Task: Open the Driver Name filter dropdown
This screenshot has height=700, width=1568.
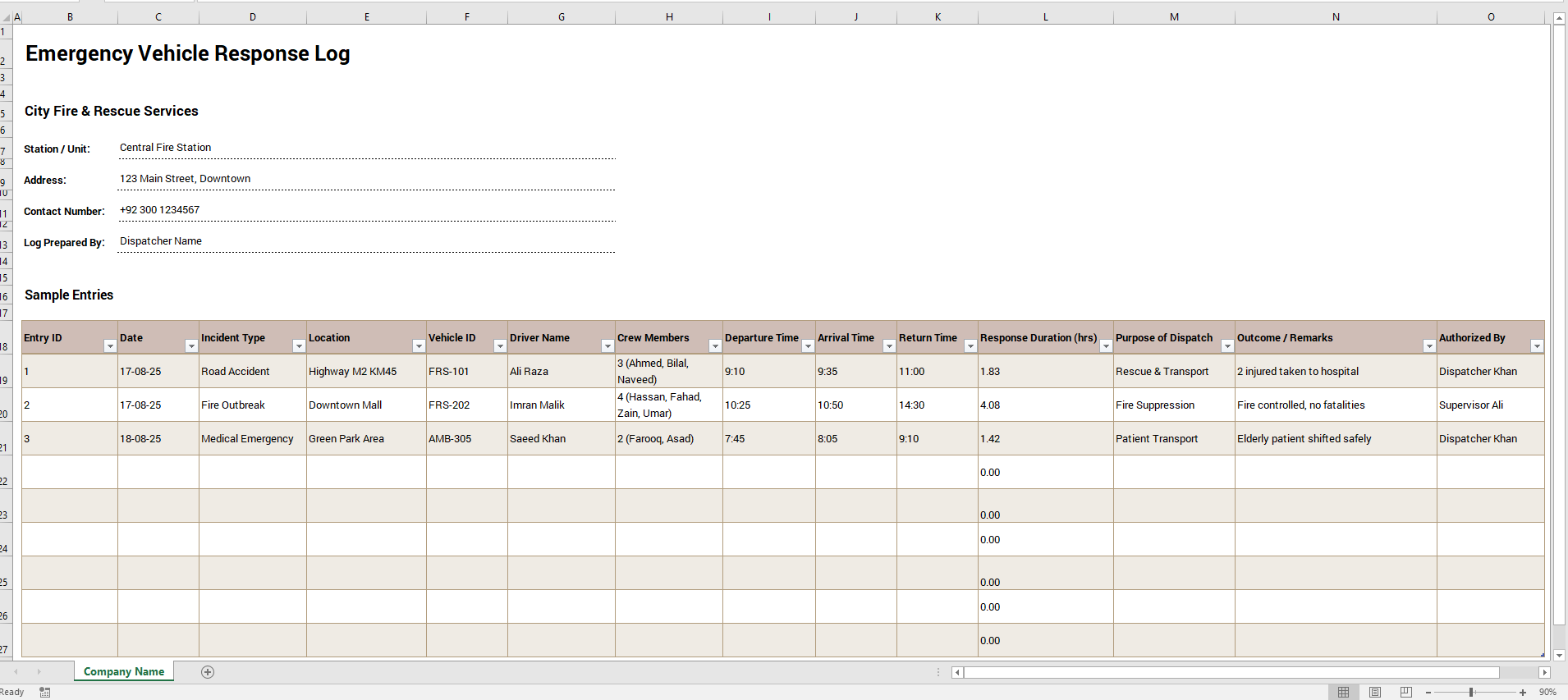Action: click(x=607, y=346)
